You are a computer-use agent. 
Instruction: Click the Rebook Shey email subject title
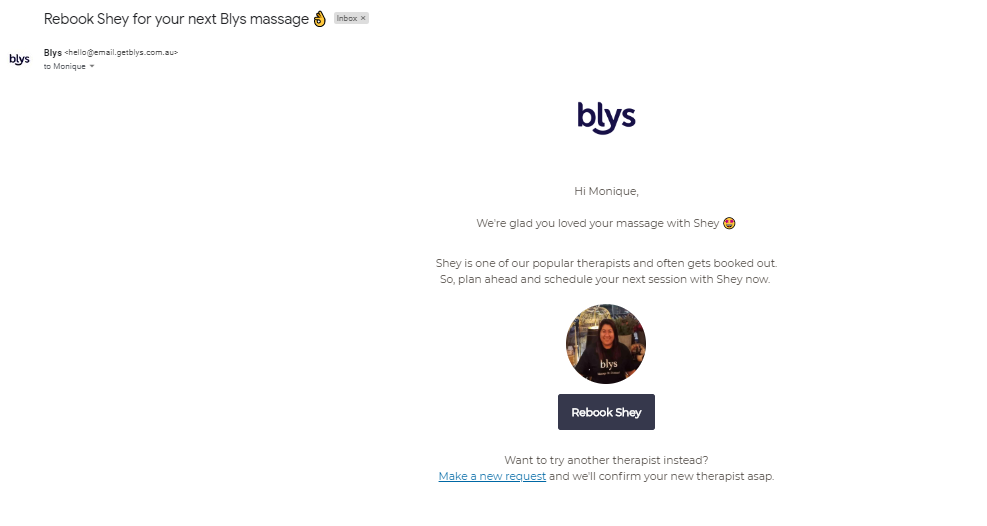(176, 19)
